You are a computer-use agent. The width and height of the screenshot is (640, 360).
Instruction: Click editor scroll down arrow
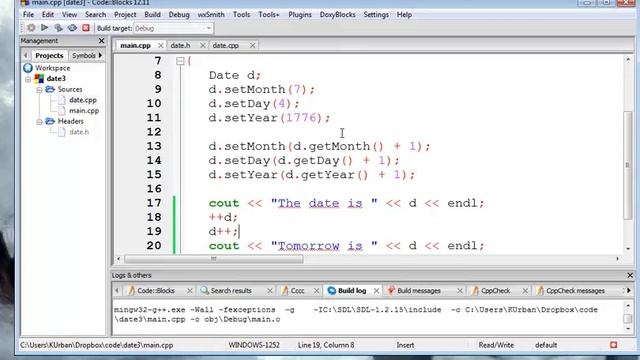pos(628,249)
